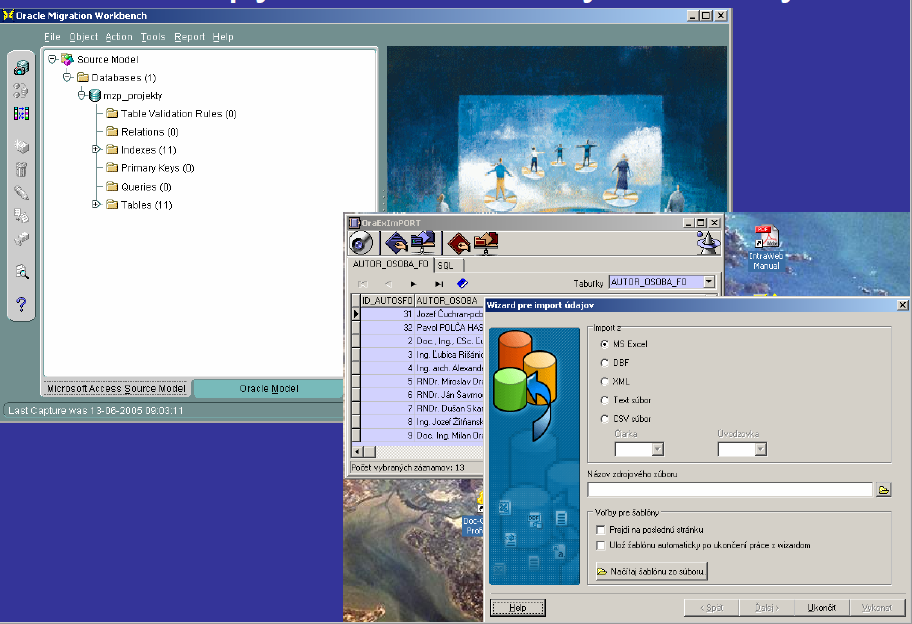
Task: Click the folder browse icon beside source file field
Action: 884,490
